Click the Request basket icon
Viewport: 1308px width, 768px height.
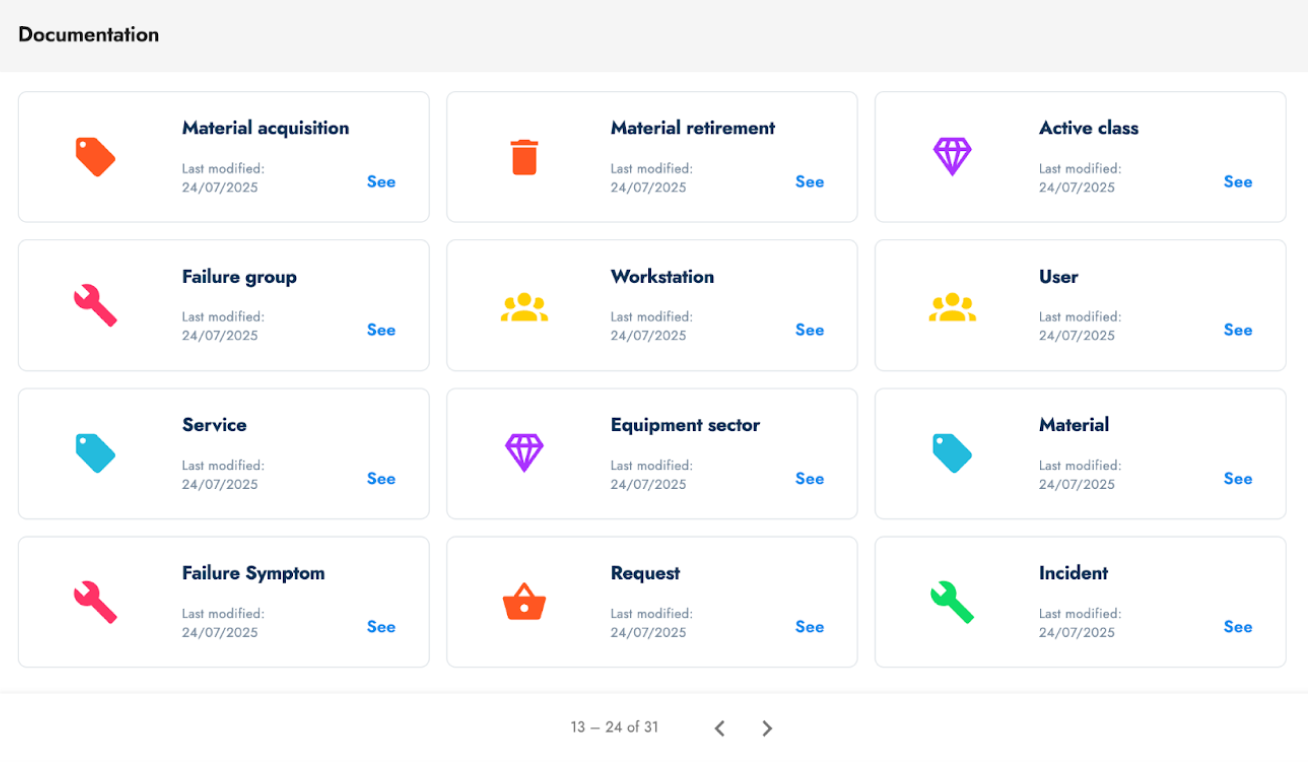click(x=524, y=602)
